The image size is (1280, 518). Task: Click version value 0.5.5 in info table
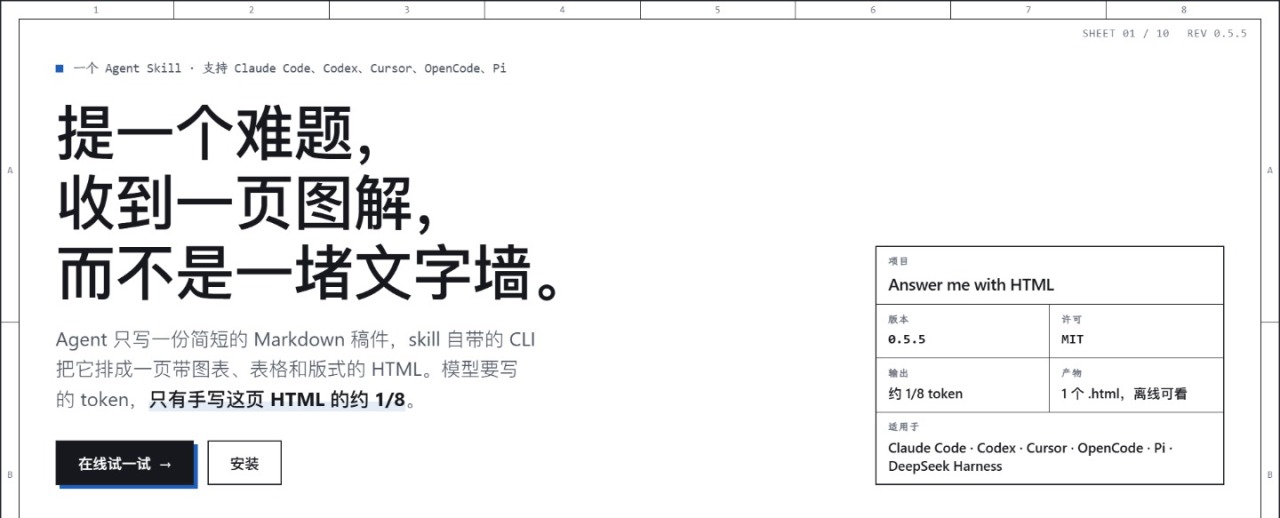(x=907, y=339)
